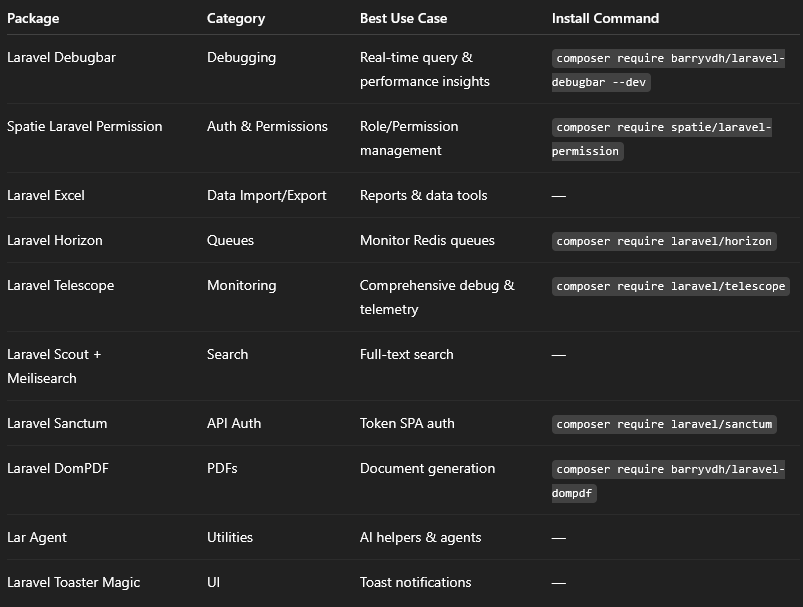803x607 pixels.
Task: Select the composer require laravel/sanctum command
Action: (664, 424)
